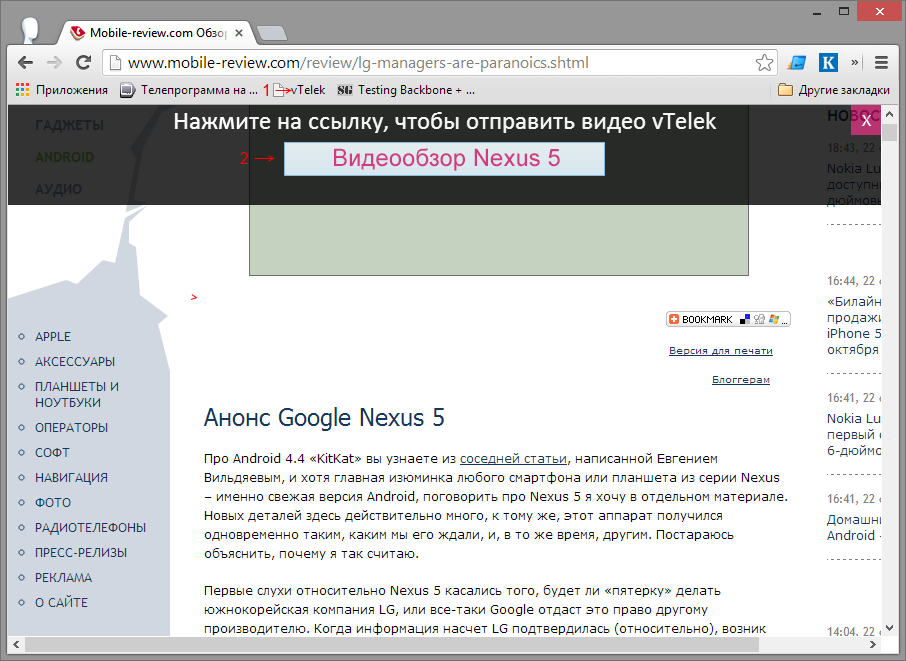
Task: Click the vertical scrollbar down arrow
Action: (889, 627)
